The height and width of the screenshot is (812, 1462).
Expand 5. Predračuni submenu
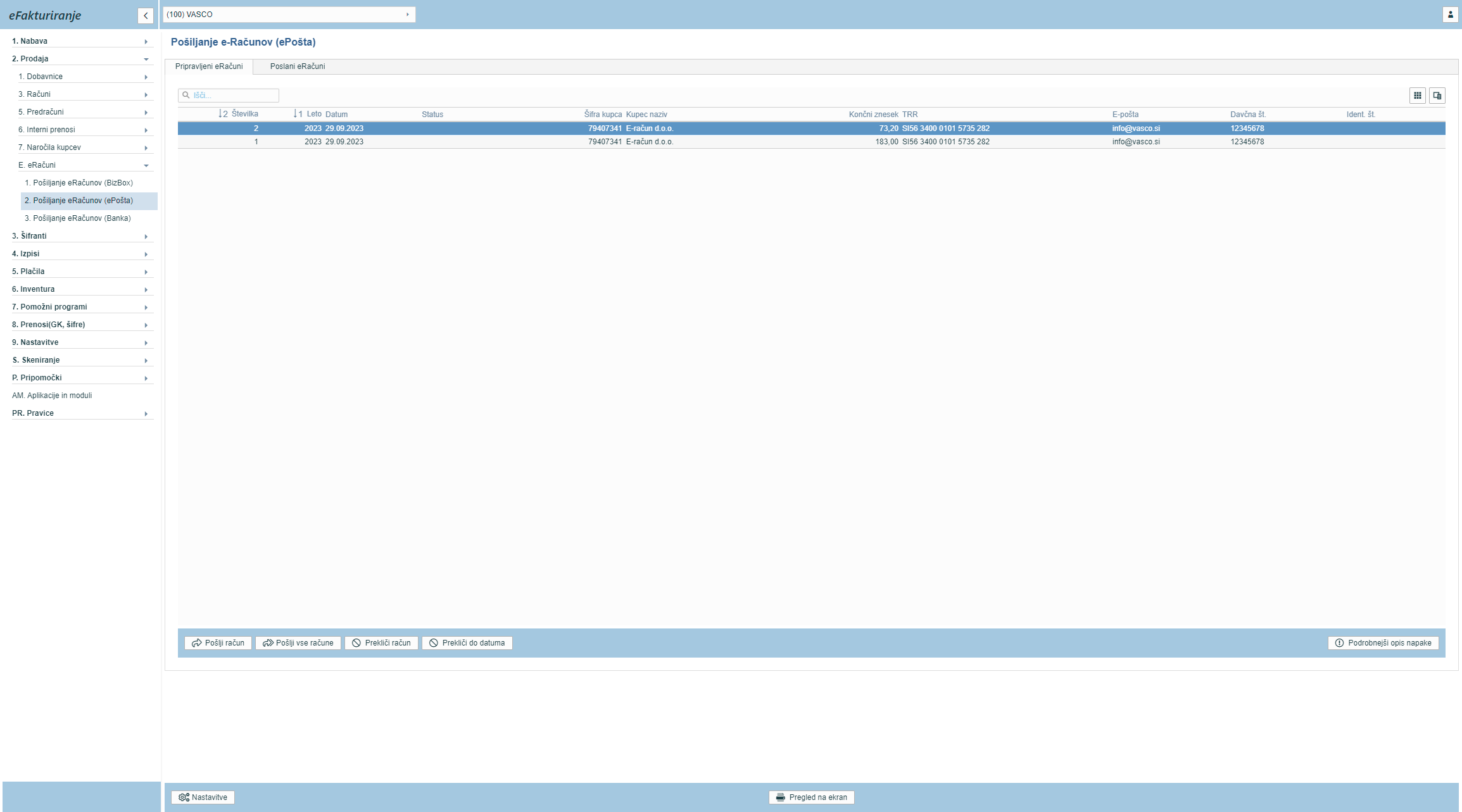[85, 112]
